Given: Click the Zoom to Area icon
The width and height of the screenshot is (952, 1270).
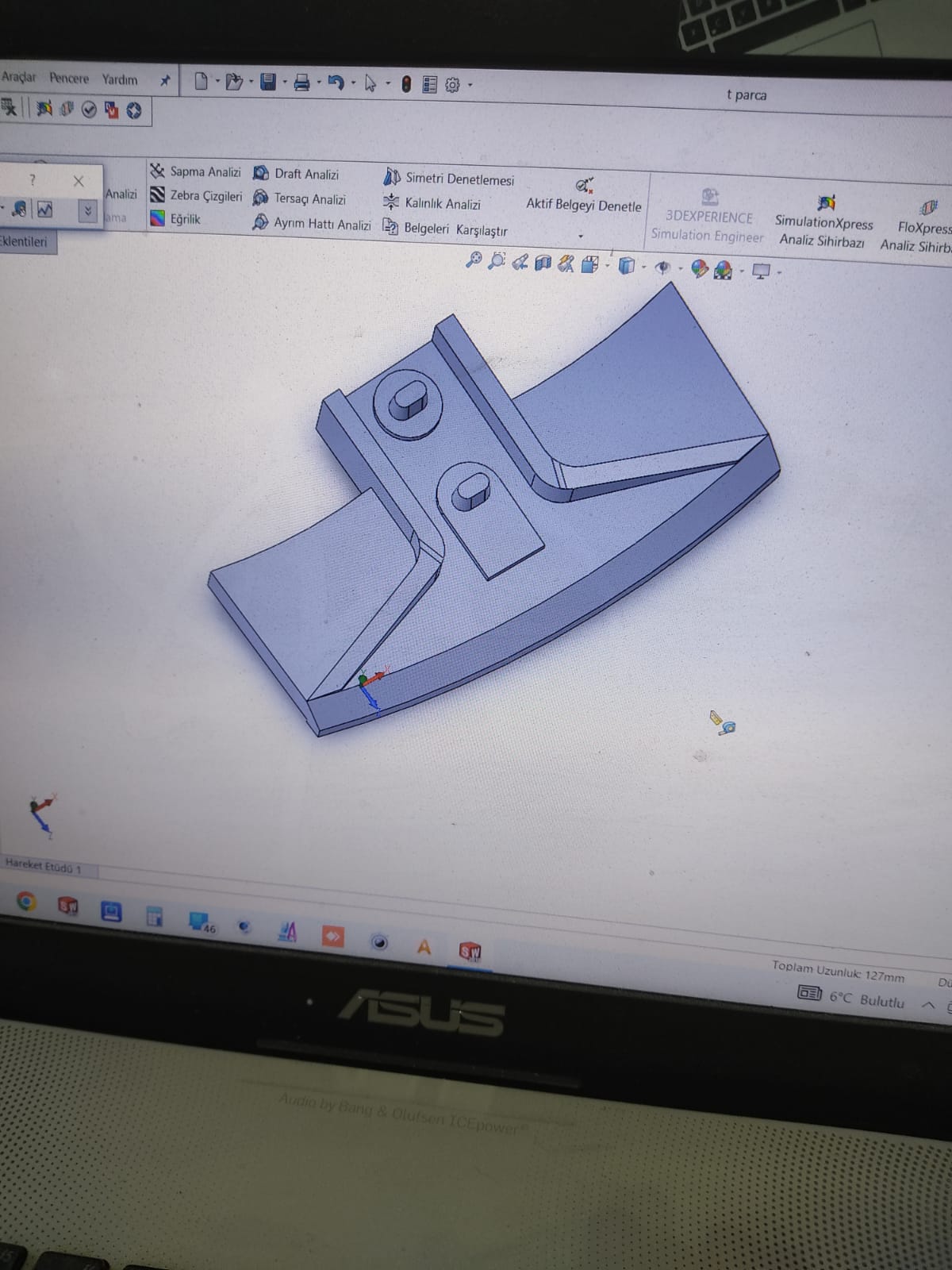Looking at the screenshot, I should 497,260.
